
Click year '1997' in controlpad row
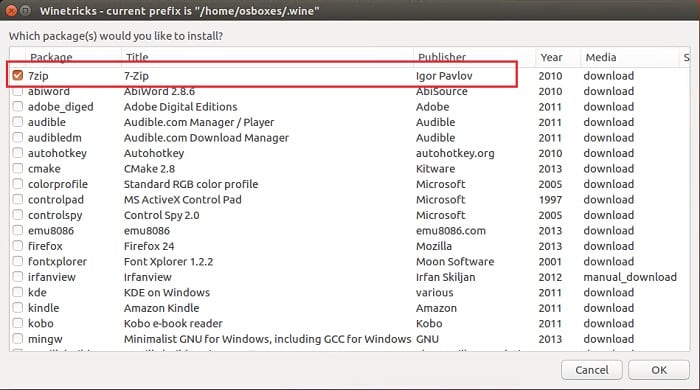[x=550, y=199]
